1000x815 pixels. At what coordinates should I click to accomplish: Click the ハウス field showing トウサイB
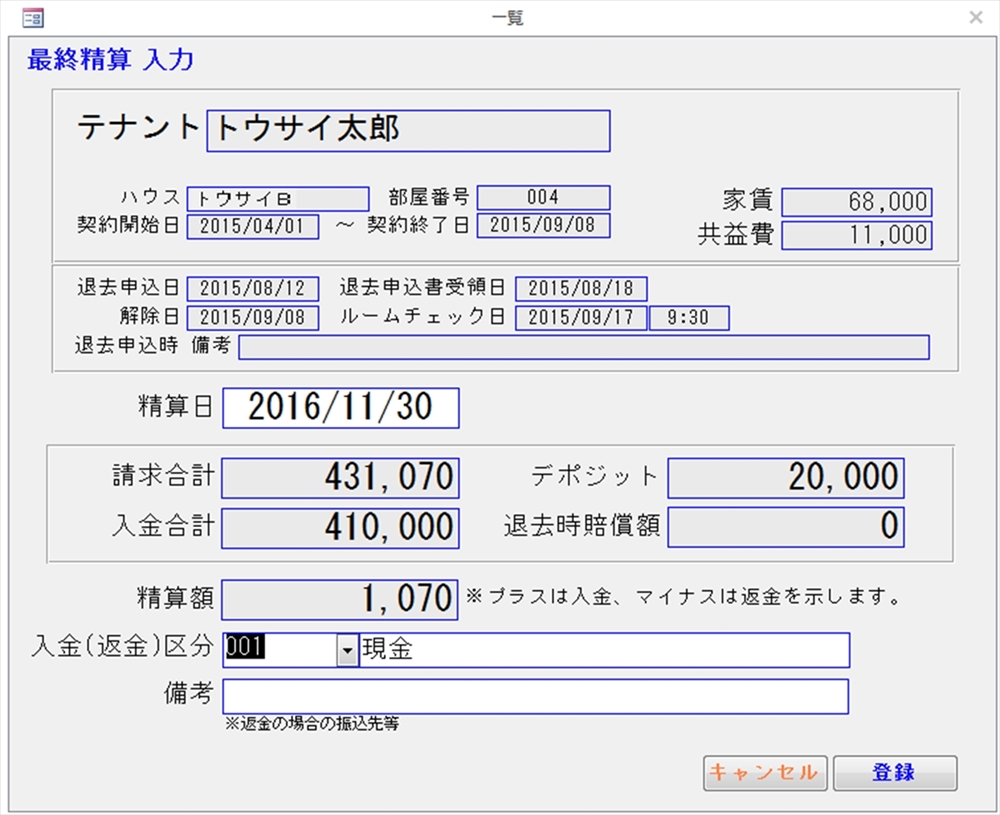point(278,198)
